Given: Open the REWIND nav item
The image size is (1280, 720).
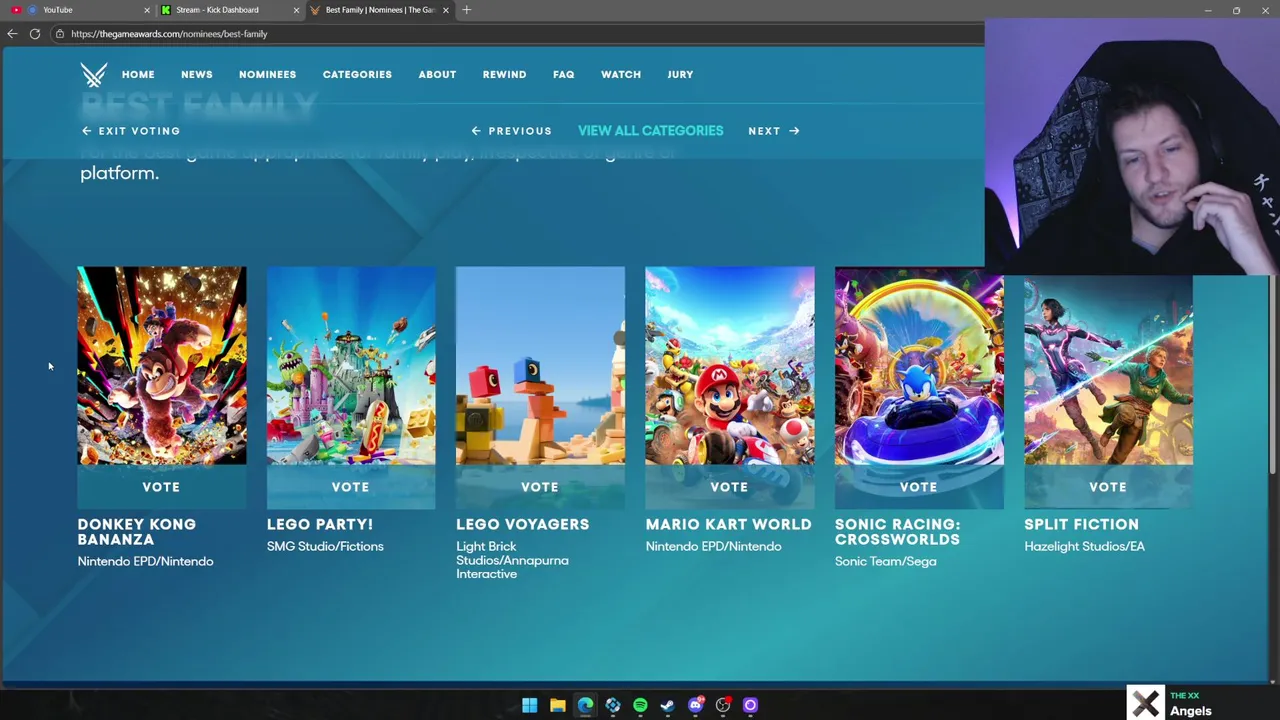Looking at the screenshot, I should tap(504, 74).
